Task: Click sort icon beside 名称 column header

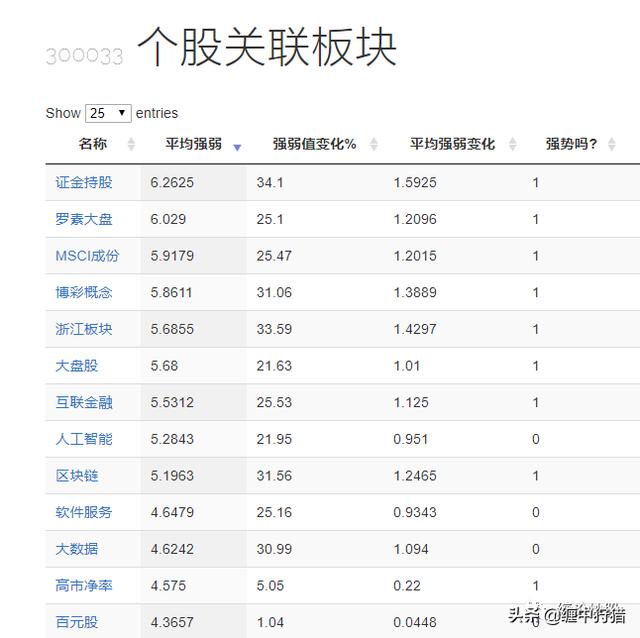Action: 131,145
